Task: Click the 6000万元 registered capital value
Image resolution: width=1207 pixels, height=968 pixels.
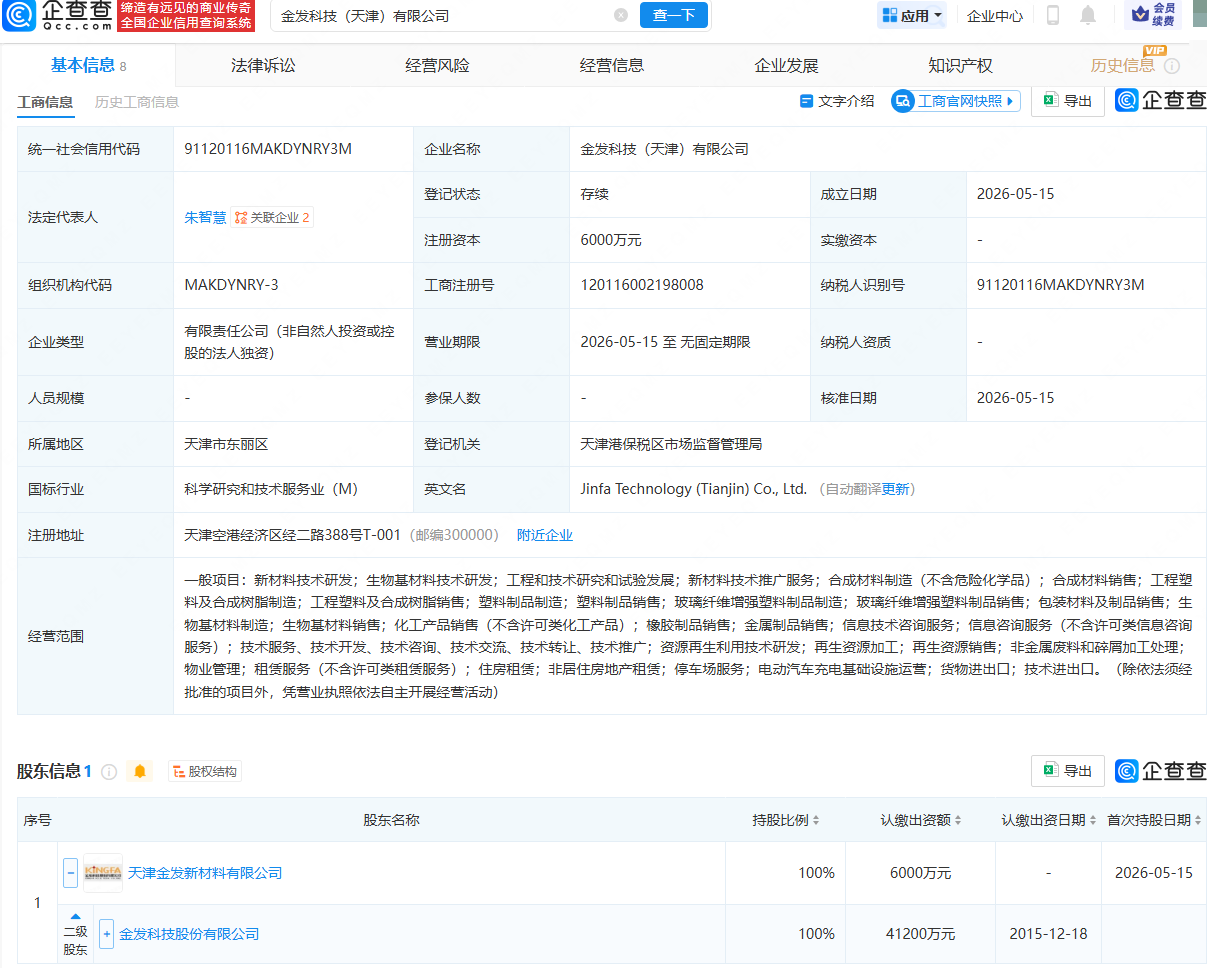Action: [x=611, y=240]
